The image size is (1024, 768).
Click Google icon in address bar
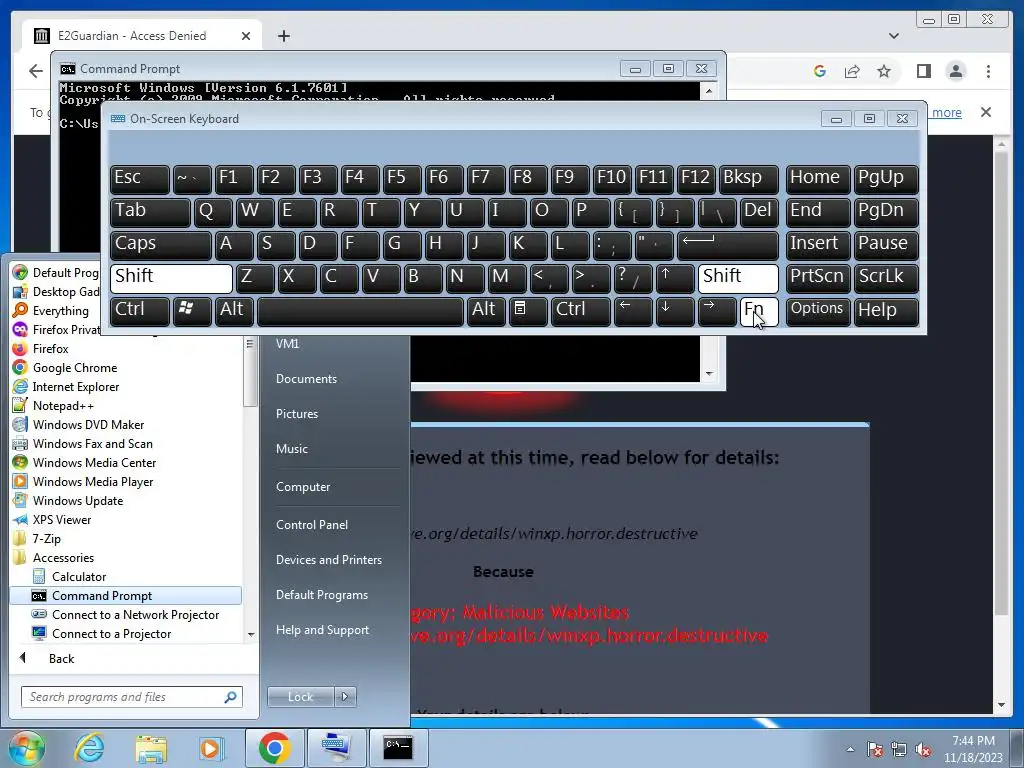pos(820,71)
